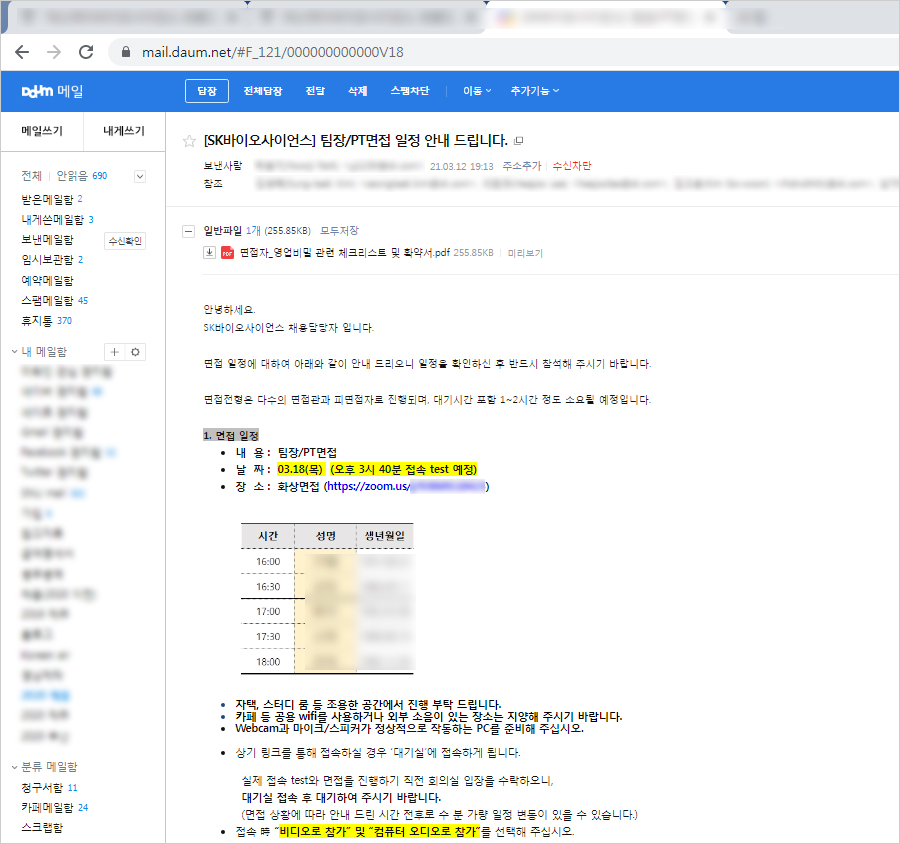Click the 성명 column header
This screenshot has height=844, width=900.
click(325, 536)
